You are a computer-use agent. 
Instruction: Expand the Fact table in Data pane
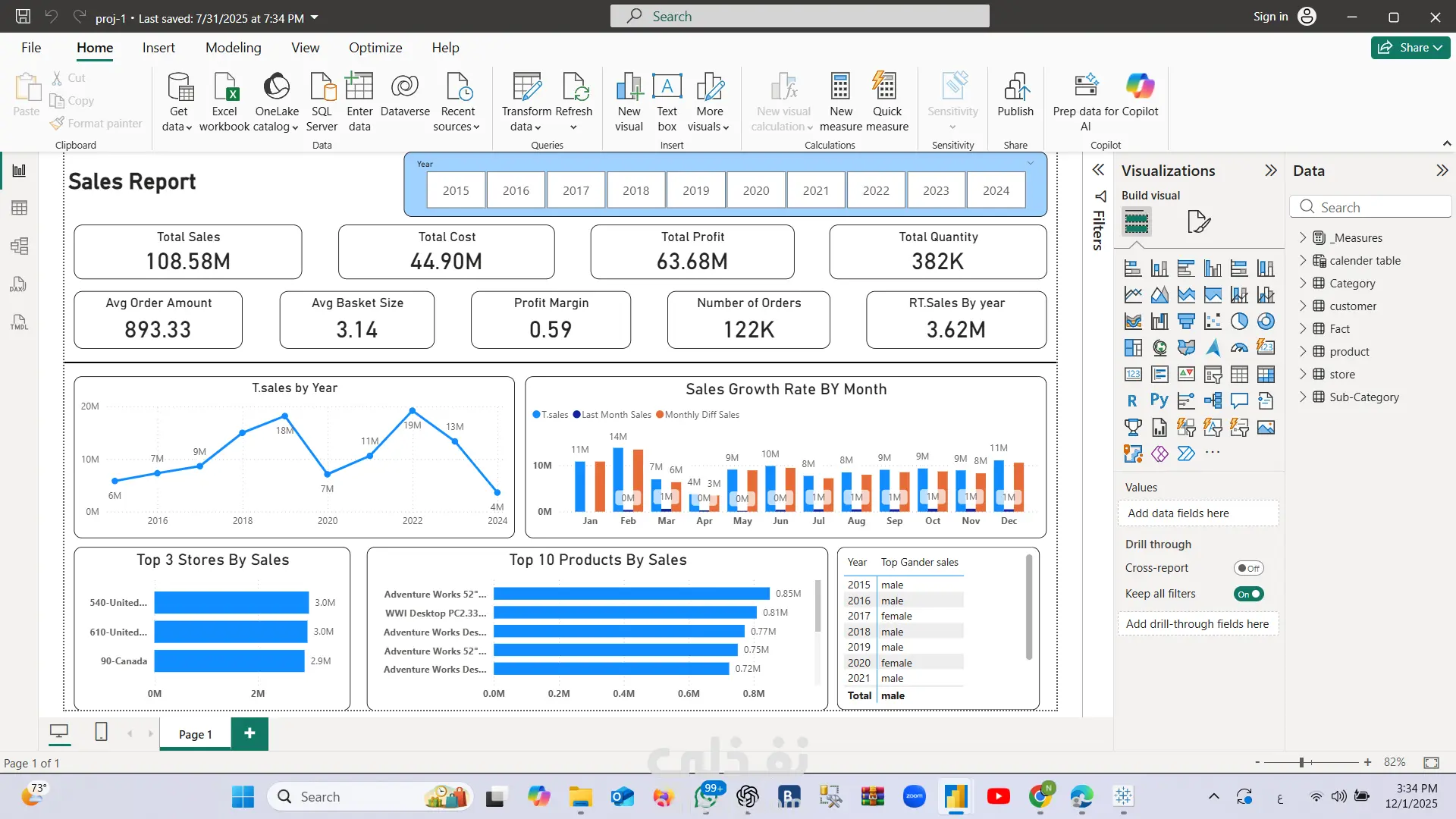point(1303,328)
